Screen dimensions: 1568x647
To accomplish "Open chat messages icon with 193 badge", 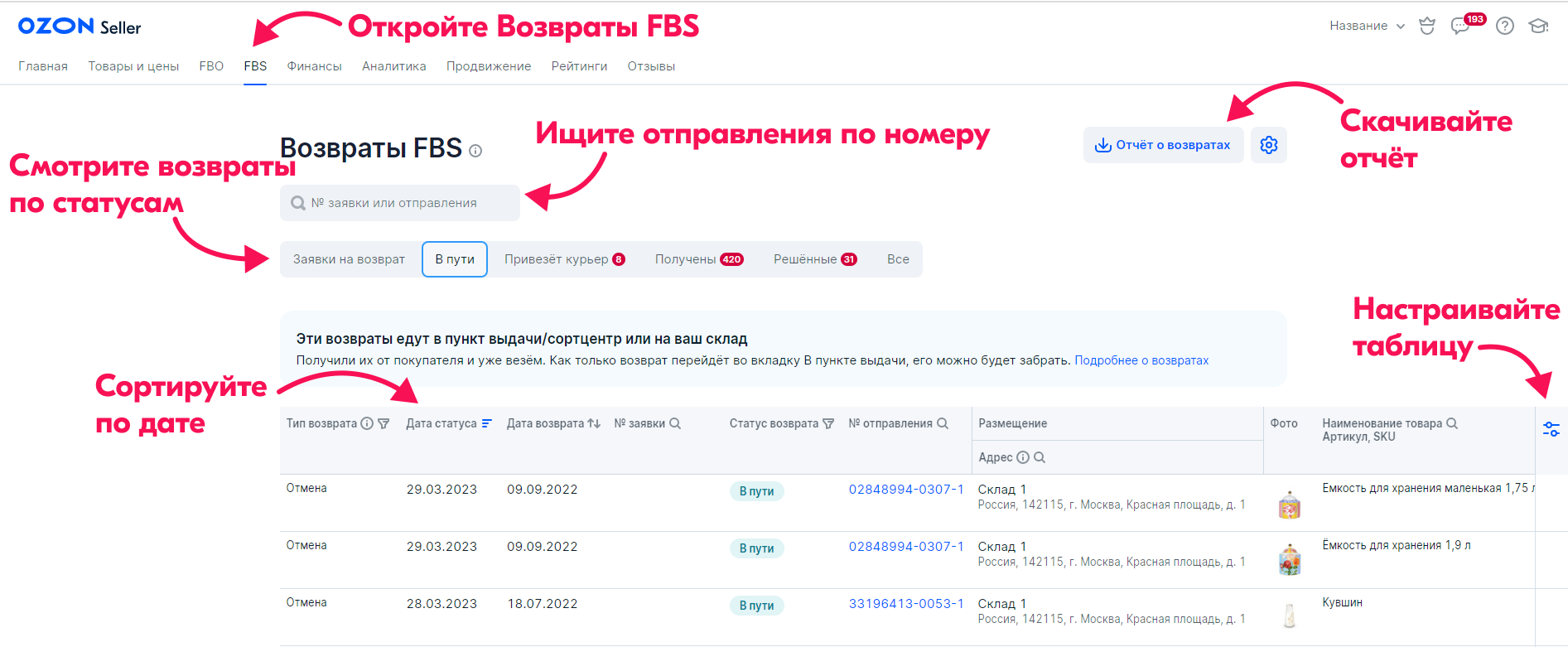I will [1460, 26].
